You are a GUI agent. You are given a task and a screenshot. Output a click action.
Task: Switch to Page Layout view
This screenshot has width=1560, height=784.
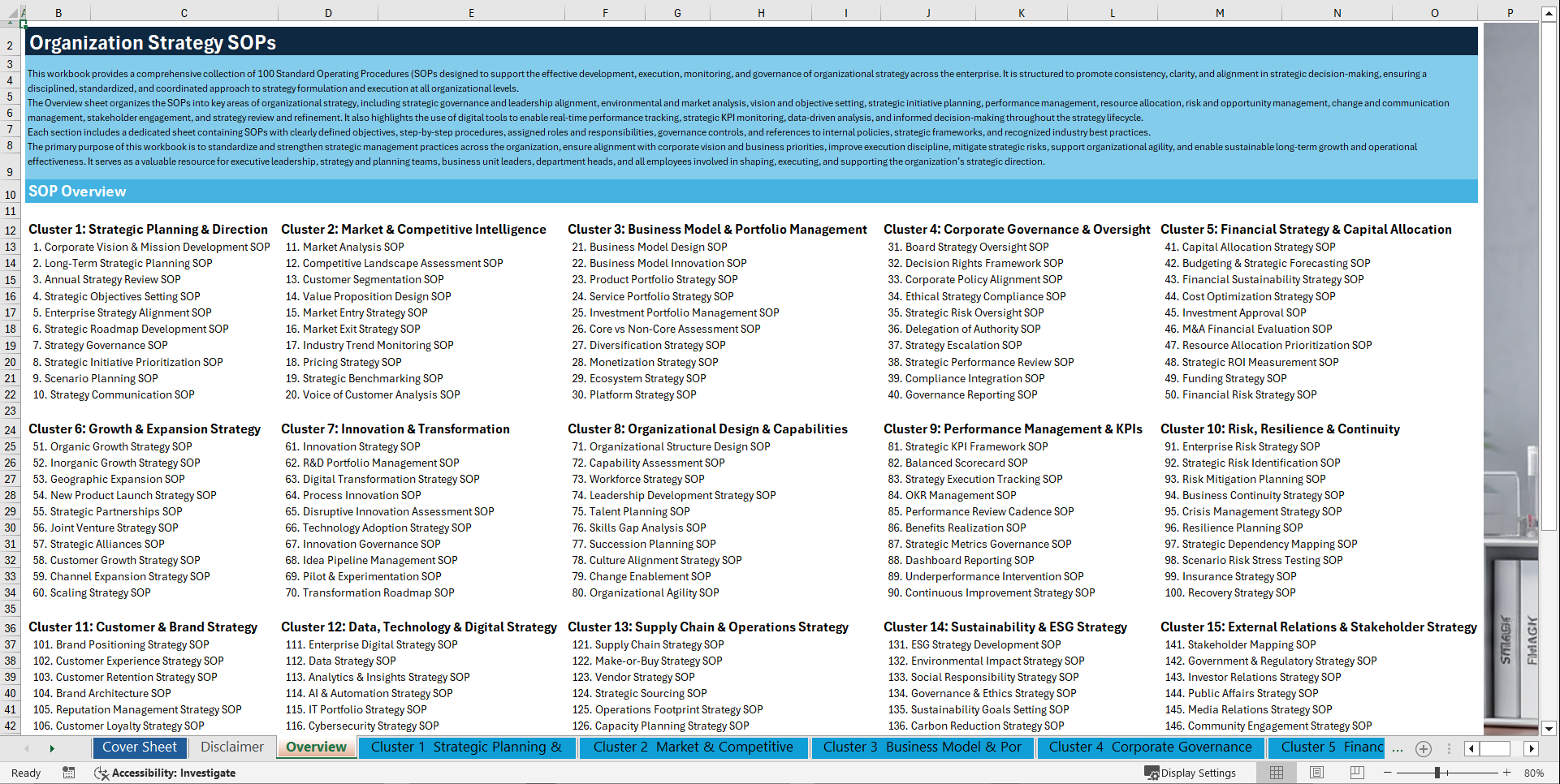tap(1316, 773)
